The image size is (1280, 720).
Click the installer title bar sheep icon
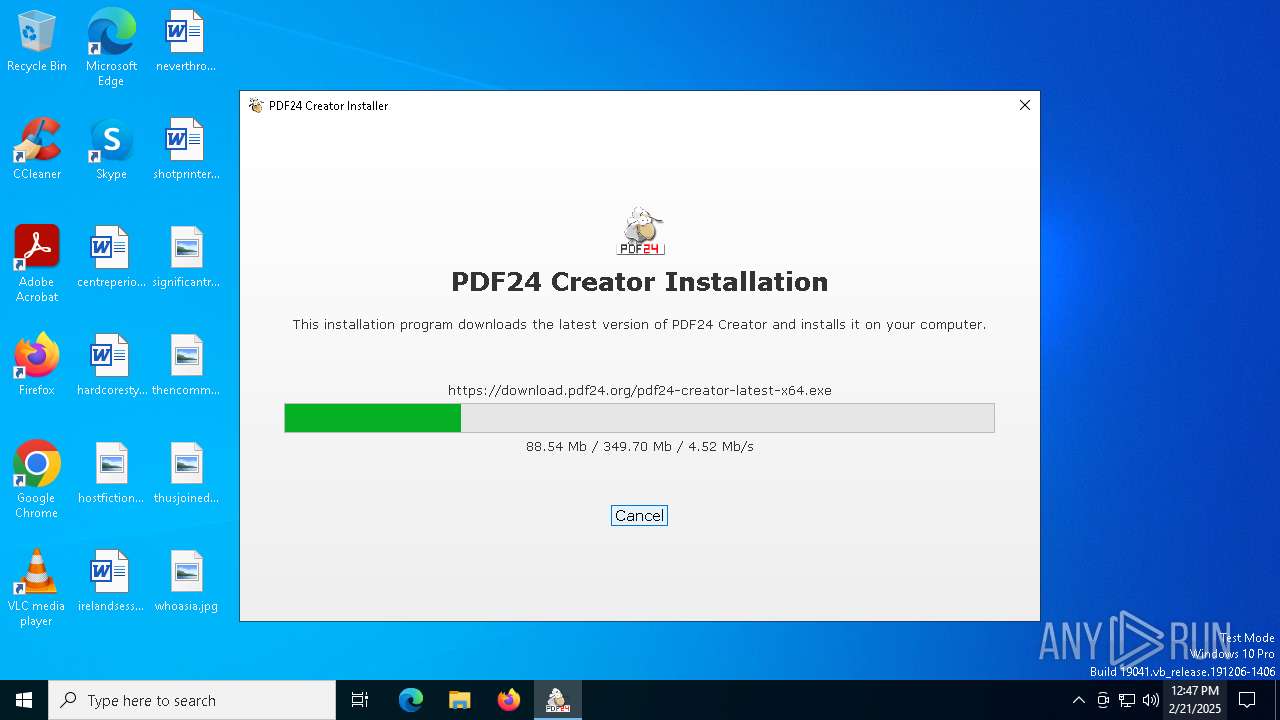tap(256, 105)
